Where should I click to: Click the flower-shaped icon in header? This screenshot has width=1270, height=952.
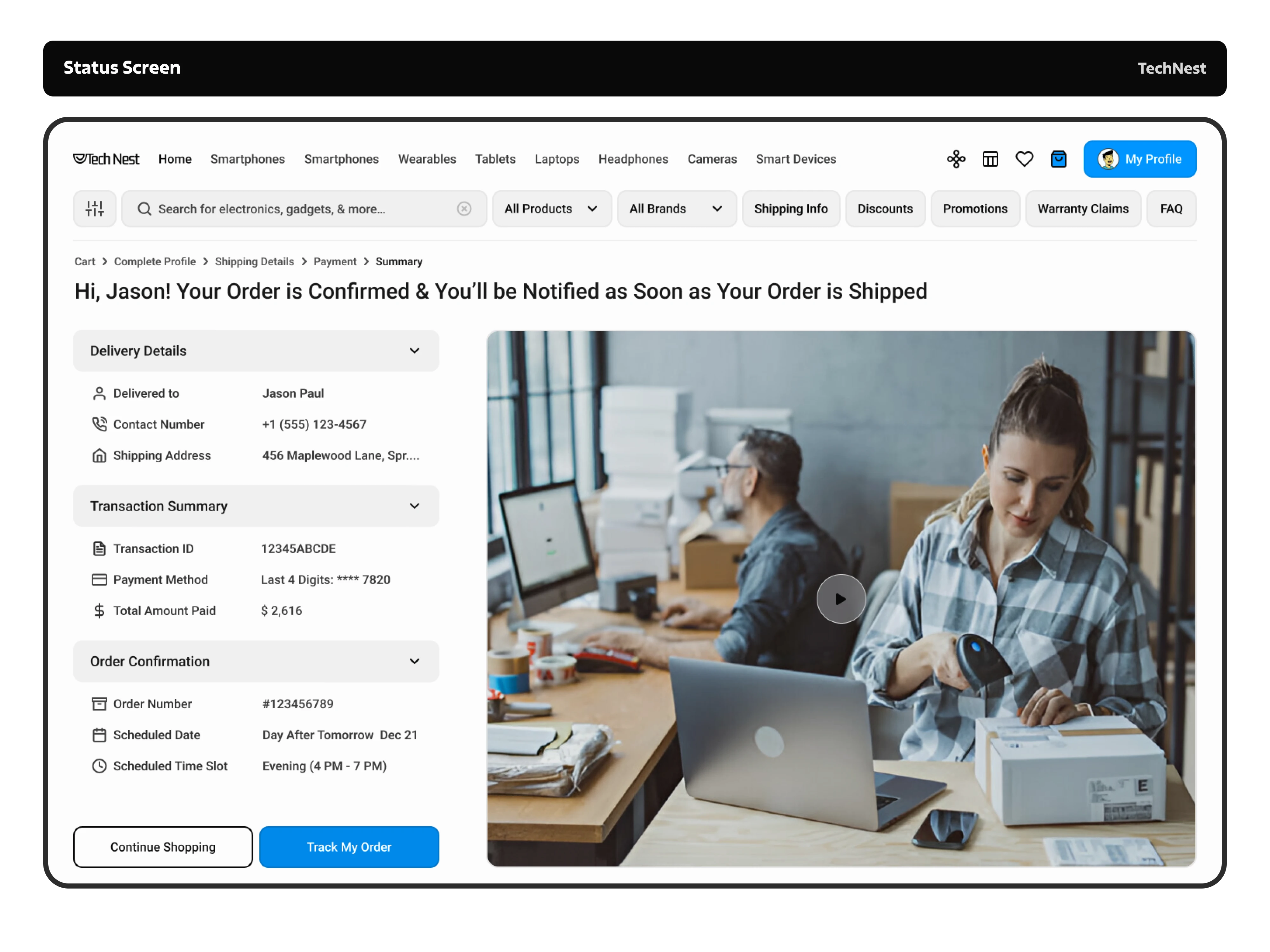tap(956, 159)
